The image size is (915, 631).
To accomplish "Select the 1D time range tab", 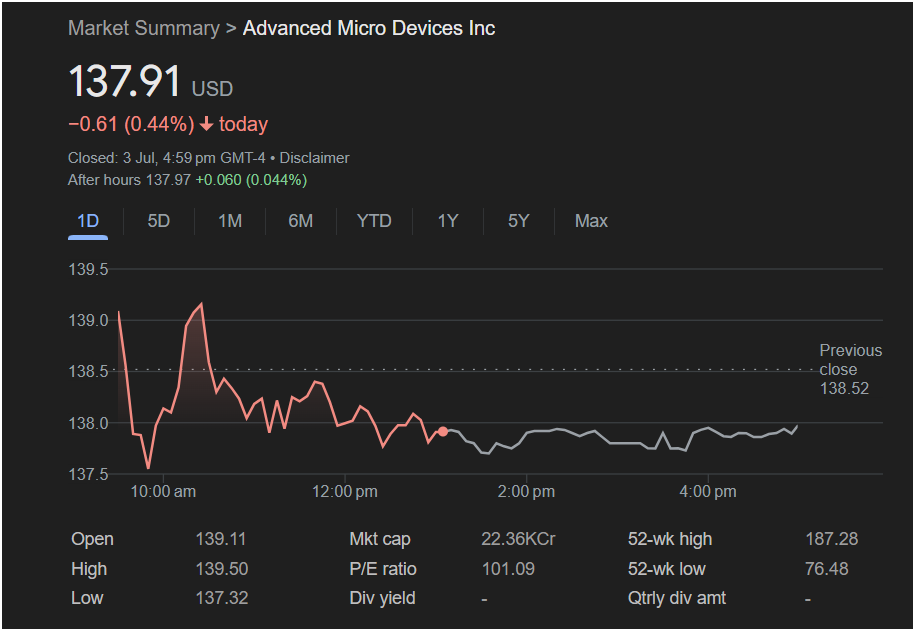I will [x=88, y=221].
